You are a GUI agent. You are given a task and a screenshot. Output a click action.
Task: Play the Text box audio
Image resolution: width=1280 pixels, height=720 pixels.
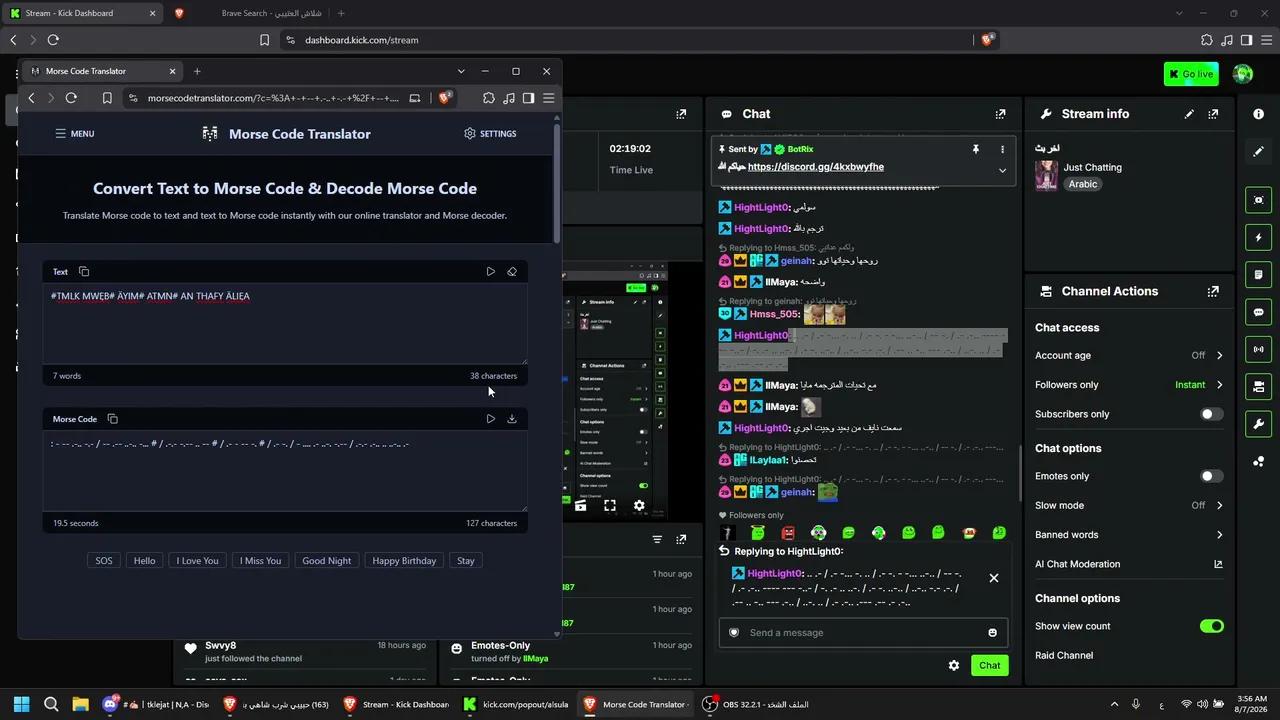pyautogui.click(x=490, y=271)
